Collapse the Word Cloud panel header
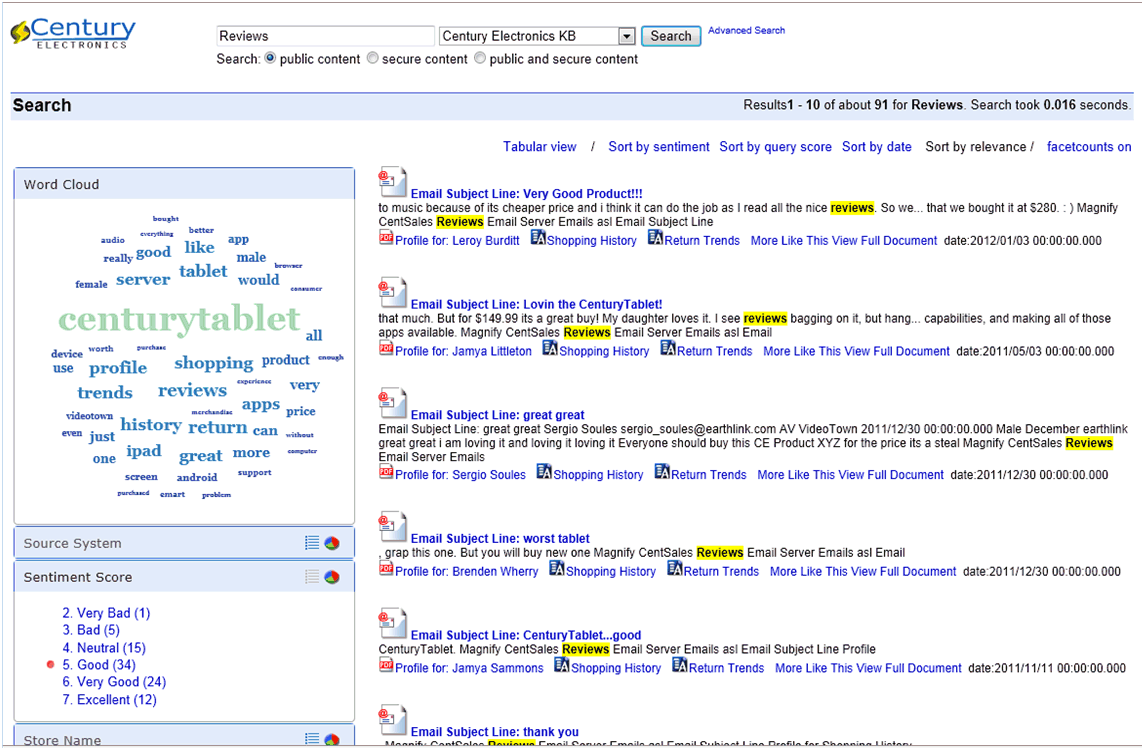This screenshot has height=750, width=1144. 184,185
